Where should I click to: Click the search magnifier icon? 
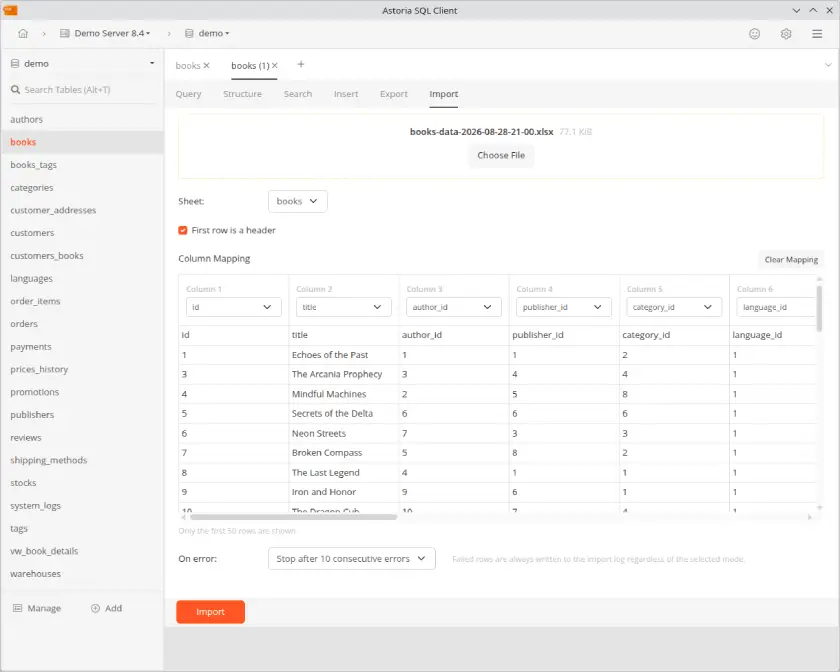point(16,89)
